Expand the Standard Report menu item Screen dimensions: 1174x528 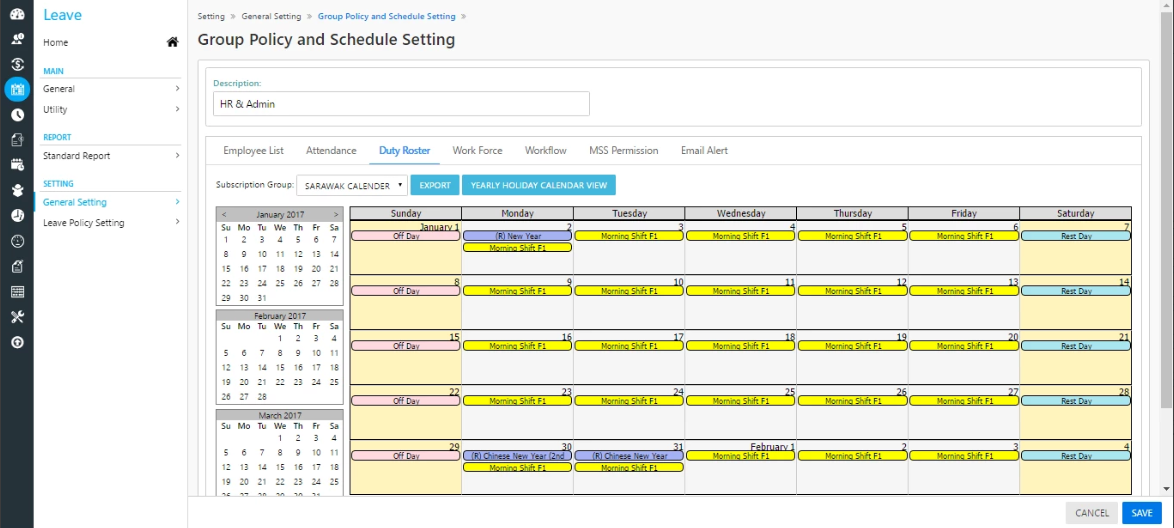[111, 156]
